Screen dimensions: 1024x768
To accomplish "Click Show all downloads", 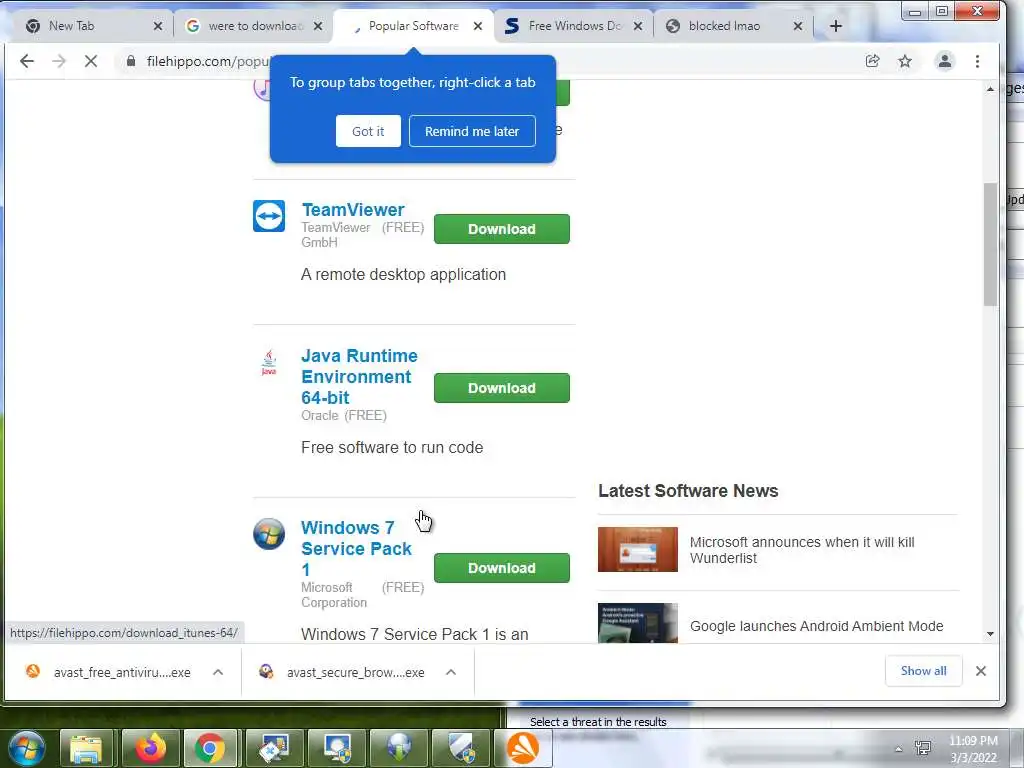I will pyautogui.click(x=923, y=671).
